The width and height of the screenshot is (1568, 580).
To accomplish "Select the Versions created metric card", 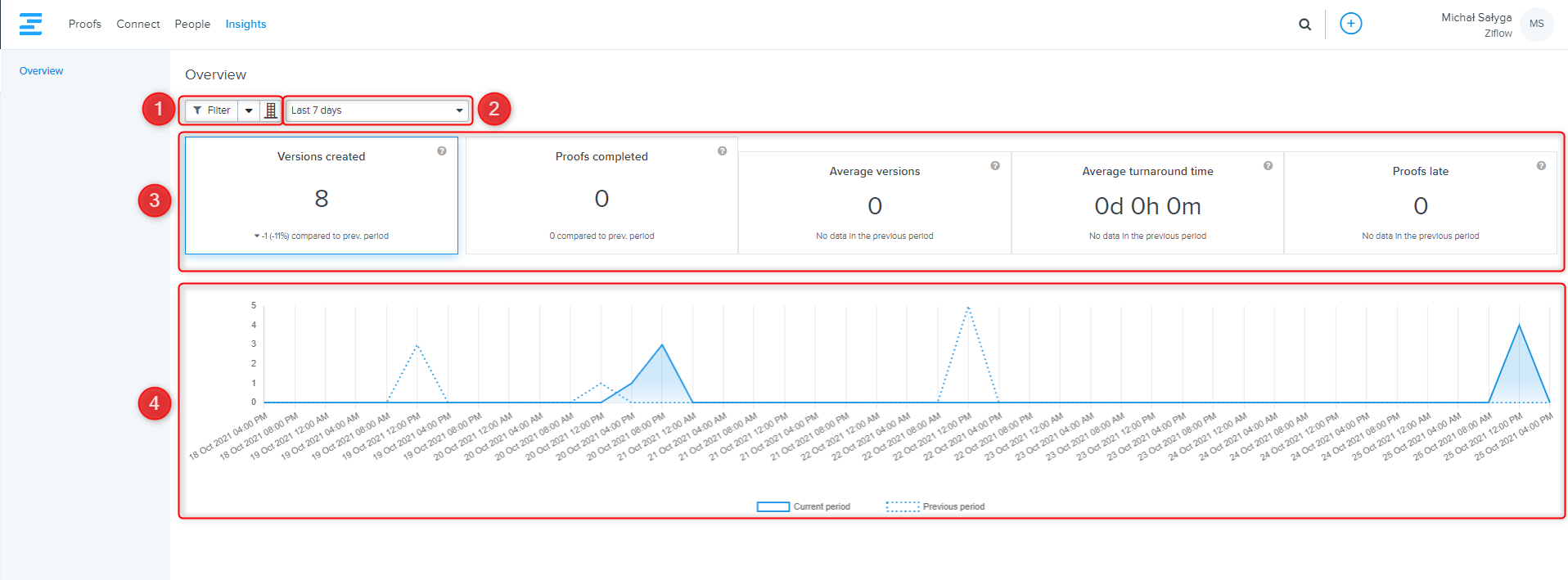I will click(321, 196).
